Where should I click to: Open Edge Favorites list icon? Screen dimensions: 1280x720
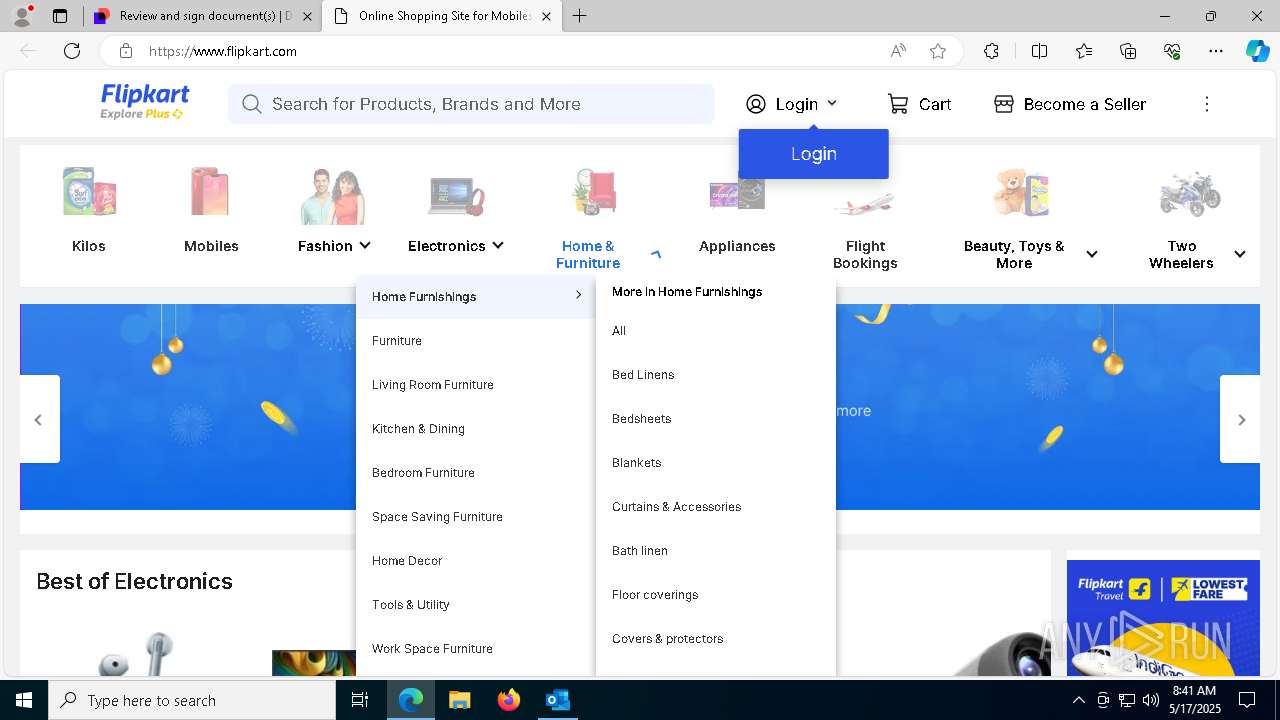click(x=1084, y=51)
